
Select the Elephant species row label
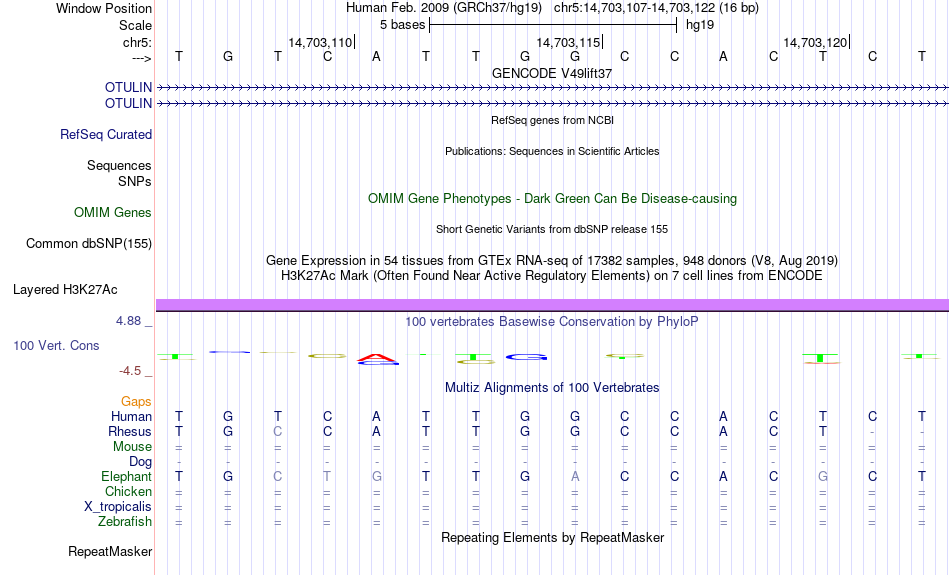click(x=127, y=476)
